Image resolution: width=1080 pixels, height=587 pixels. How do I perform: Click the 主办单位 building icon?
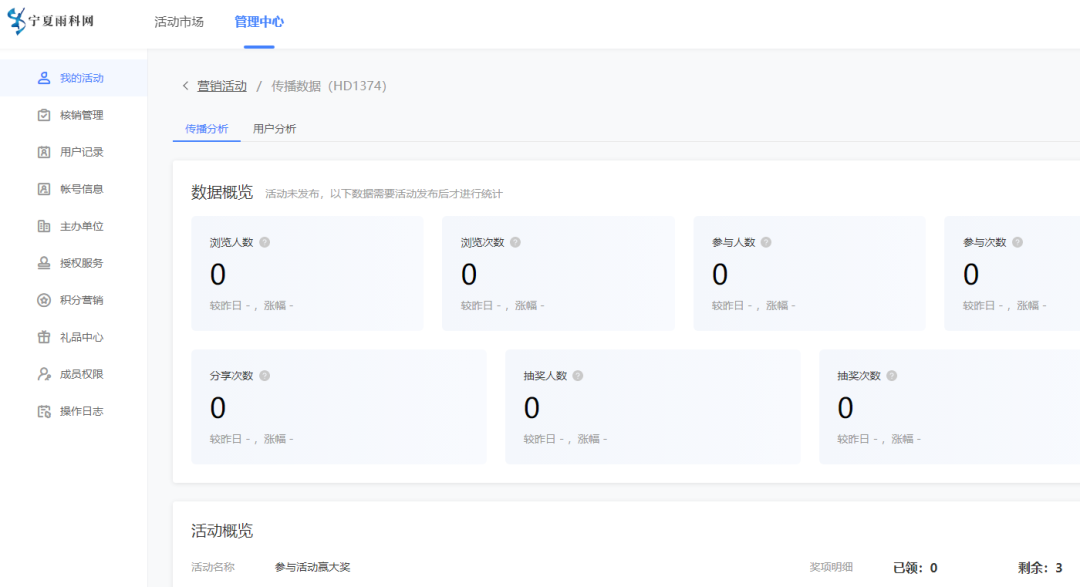click(x=44, y=226)
